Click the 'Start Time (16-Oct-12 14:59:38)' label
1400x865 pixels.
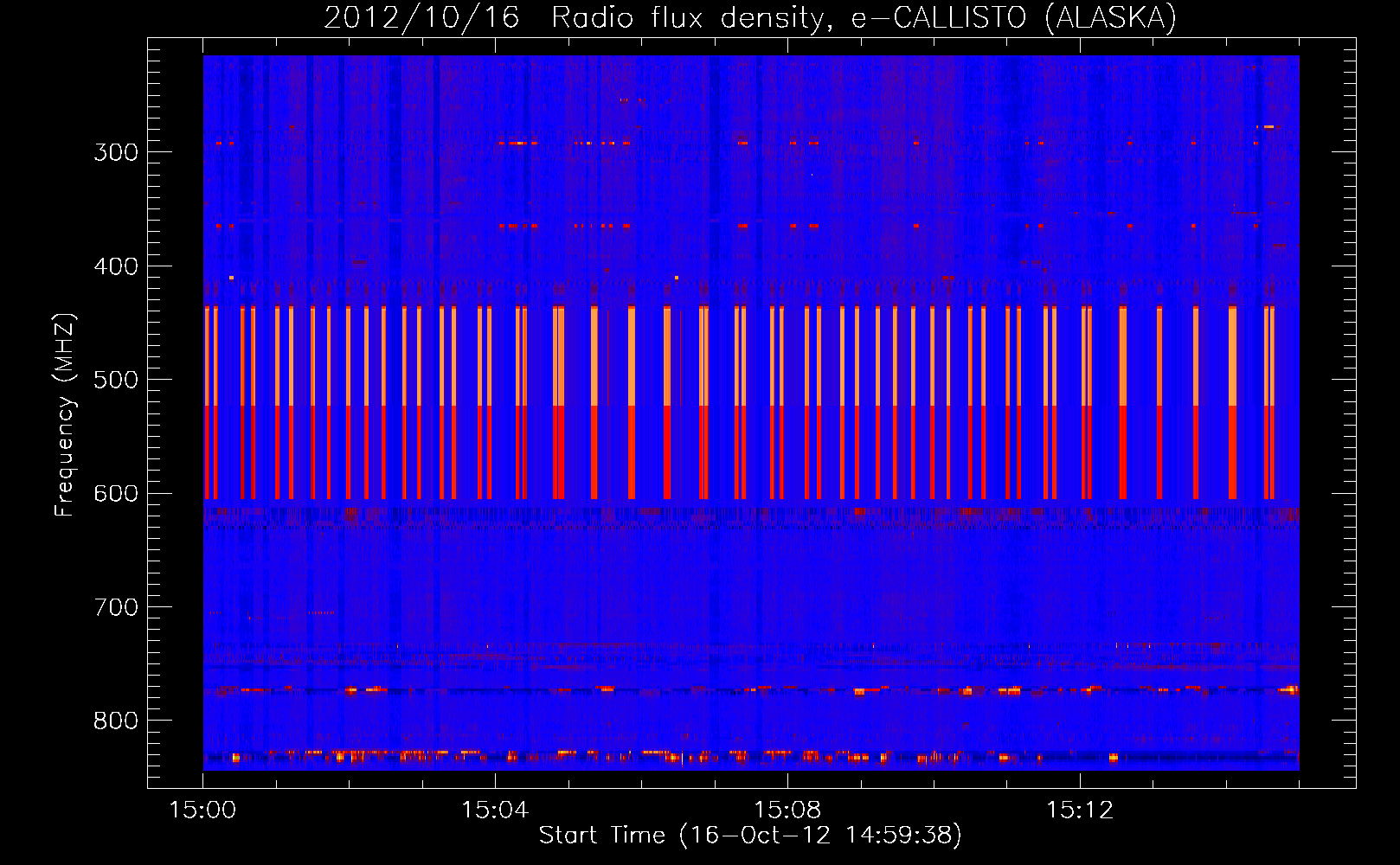[750, 836]
